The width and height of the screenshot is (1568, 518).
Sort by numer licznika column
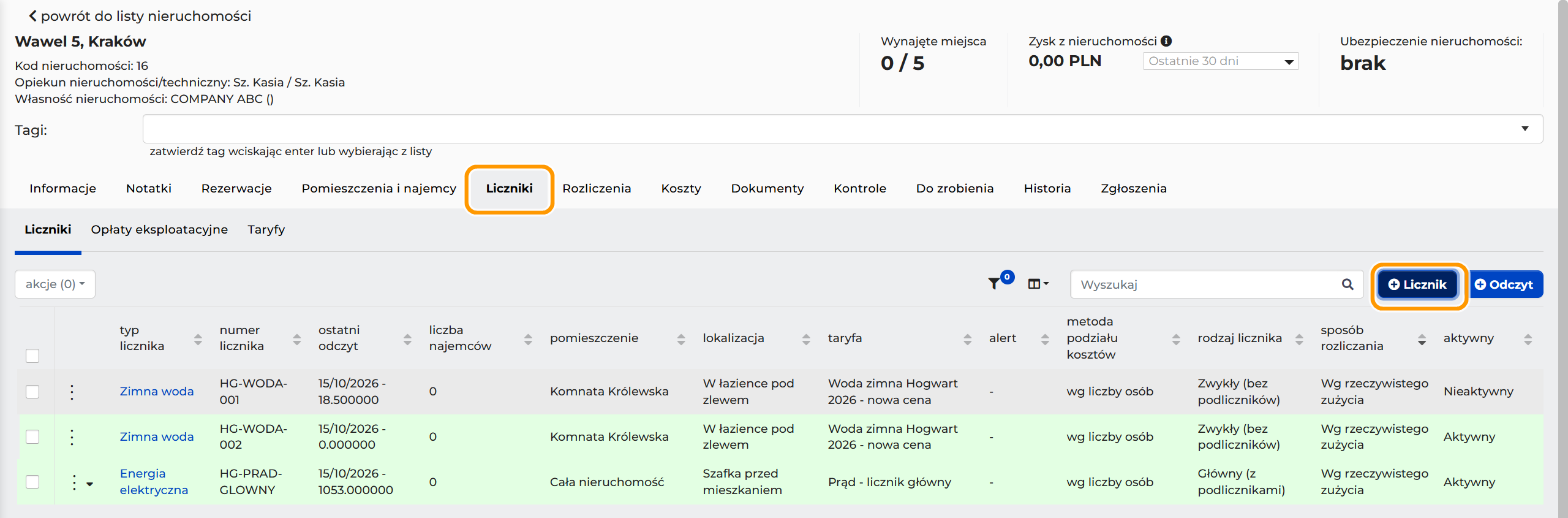point(297,338)
